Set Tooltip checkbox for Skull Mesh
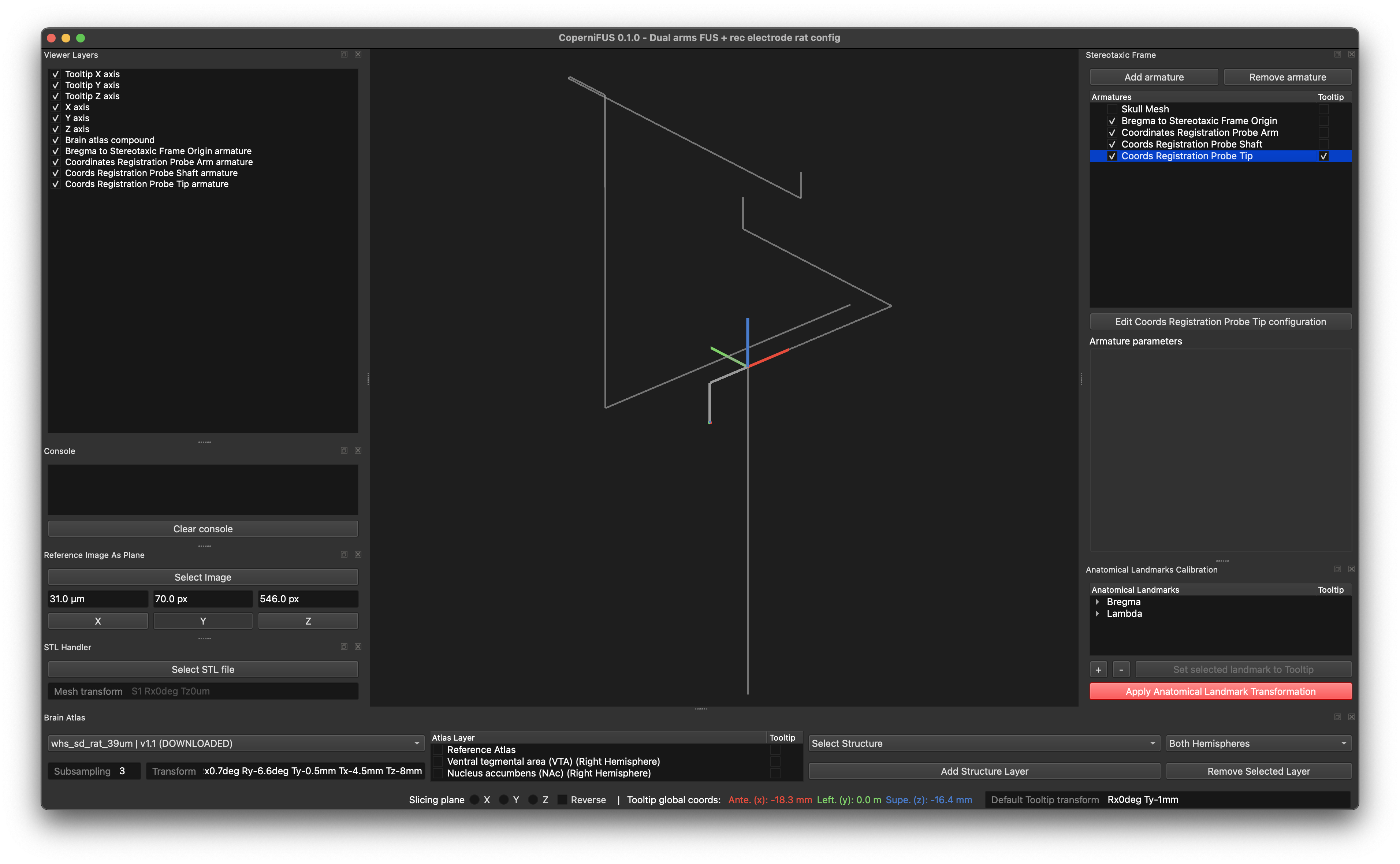Image resolution: width=1400 pixels, height=864 pixels. point(1323,109)
